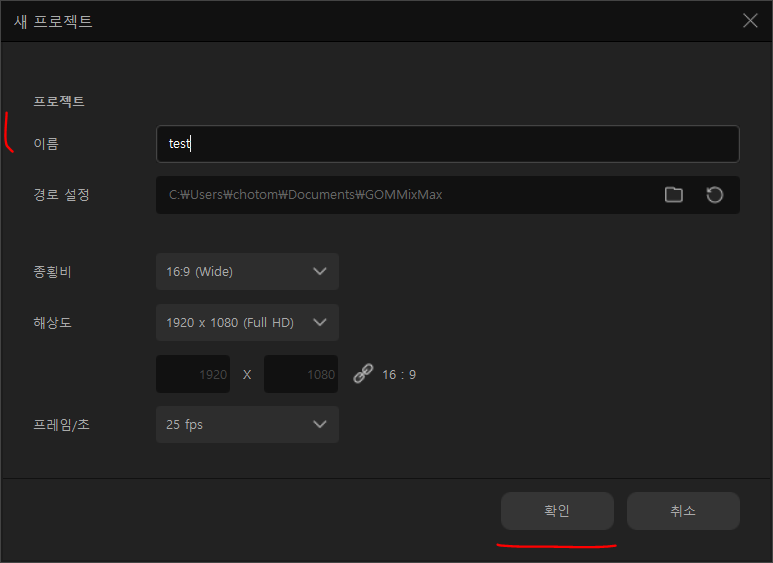Click the height field showing 1080
The width and height of the screenshot is (773, 563).
301,374
